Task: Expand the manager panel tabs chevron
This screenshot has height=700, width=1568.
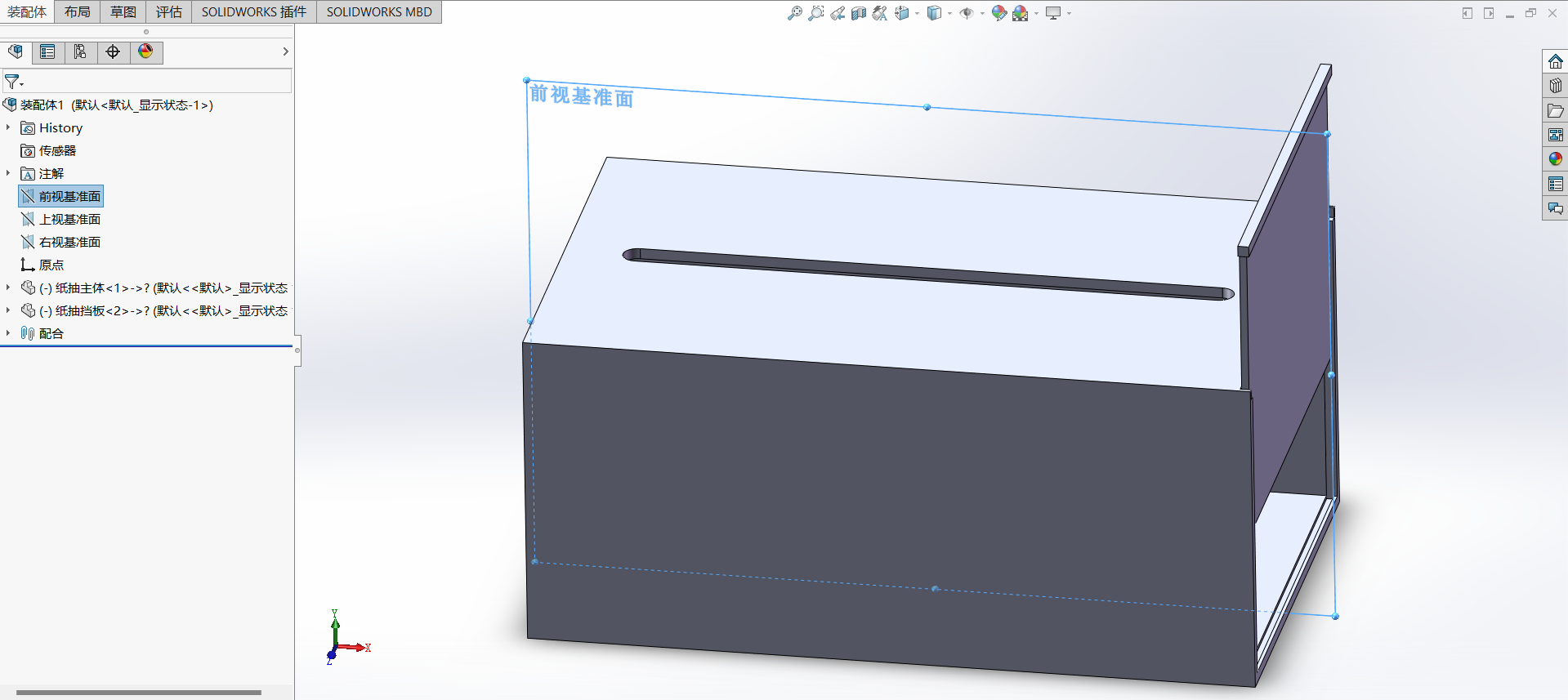Action: coord(285,51)
